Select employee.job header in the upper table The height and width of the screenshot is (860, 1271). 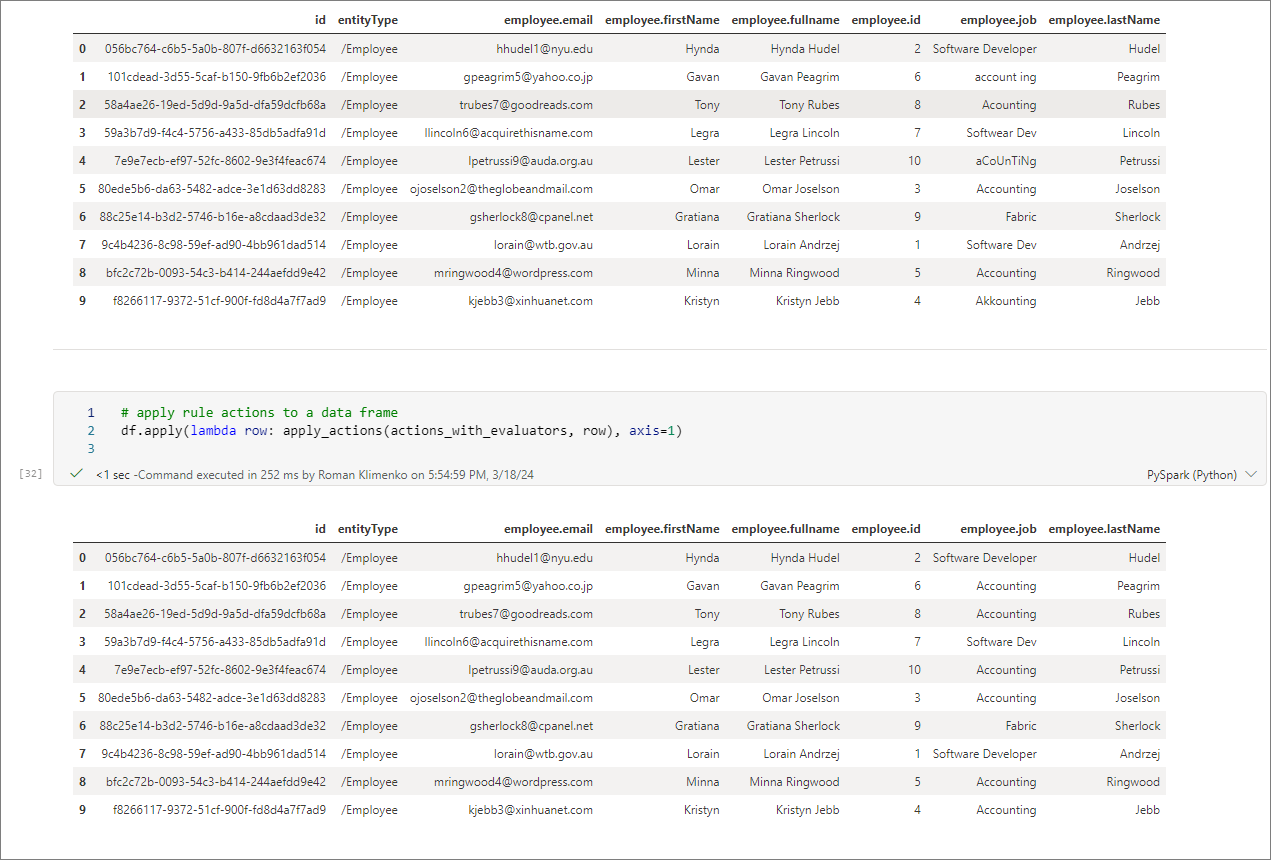(x=998, y=20)
